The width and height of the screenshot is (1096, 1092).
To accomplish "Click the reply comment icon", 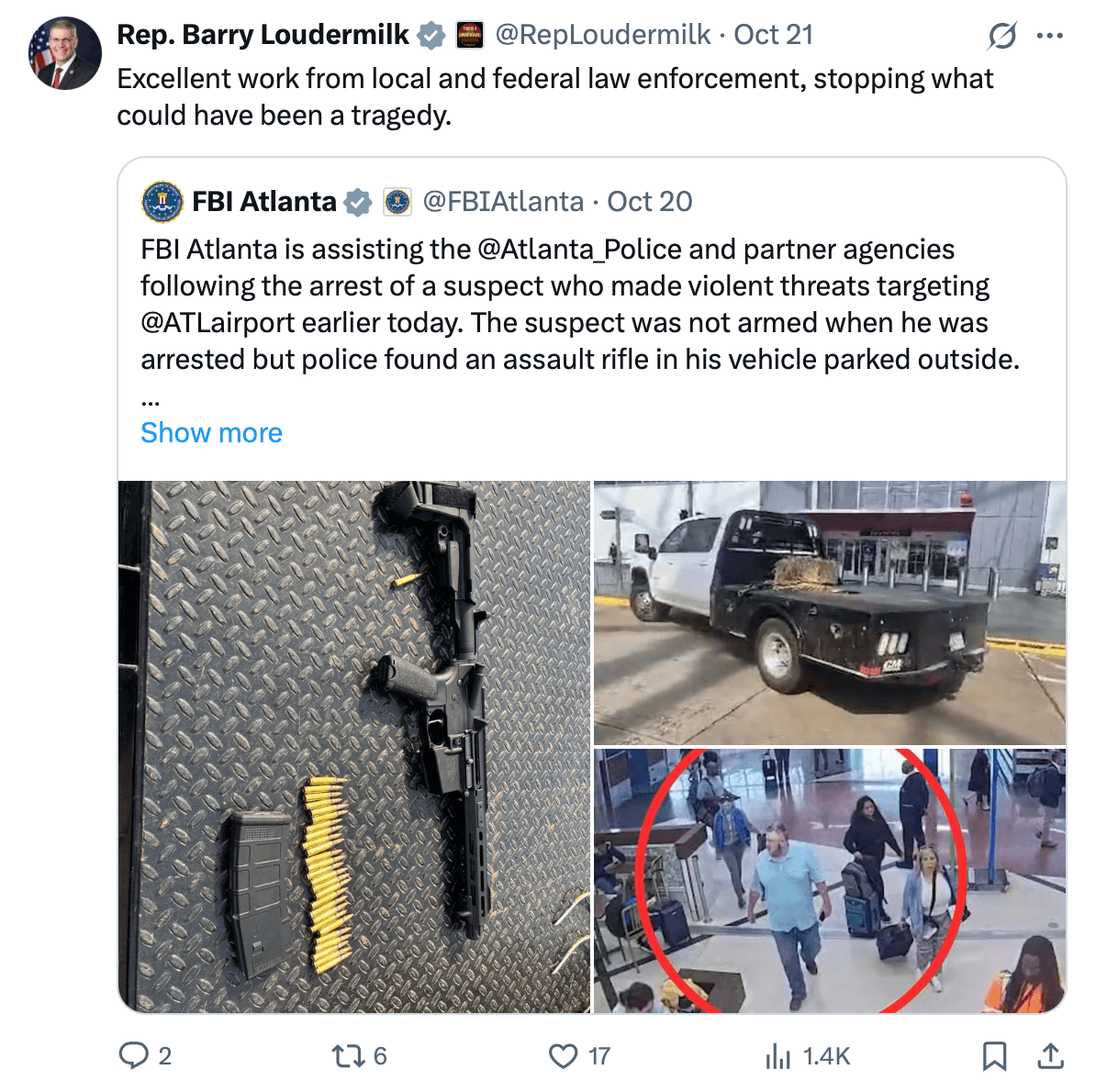I will point(134,1056).
